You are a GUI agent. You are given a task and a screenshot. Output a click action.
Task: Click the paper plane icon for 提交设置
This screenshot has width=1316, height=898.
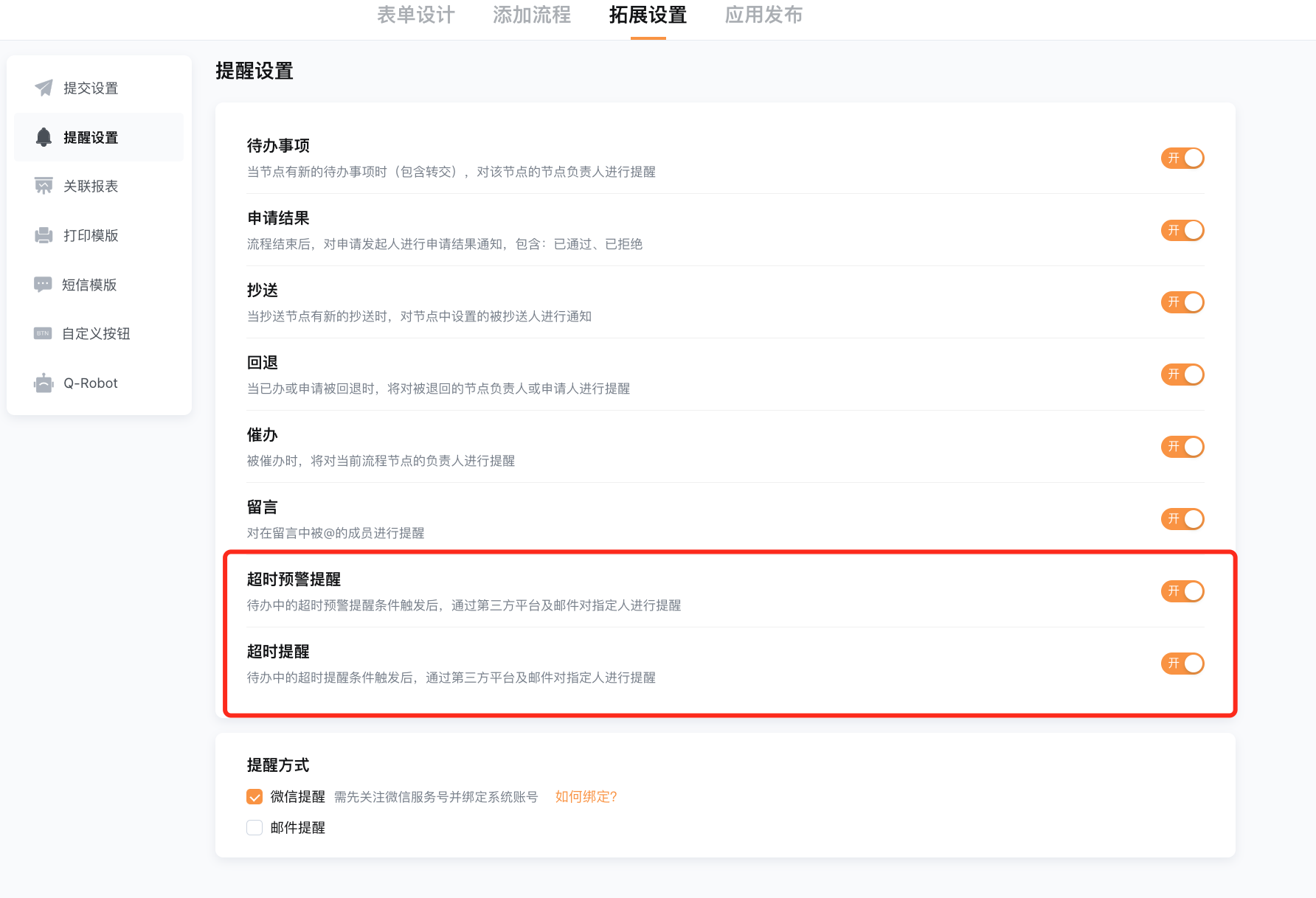tap(44, 88)
